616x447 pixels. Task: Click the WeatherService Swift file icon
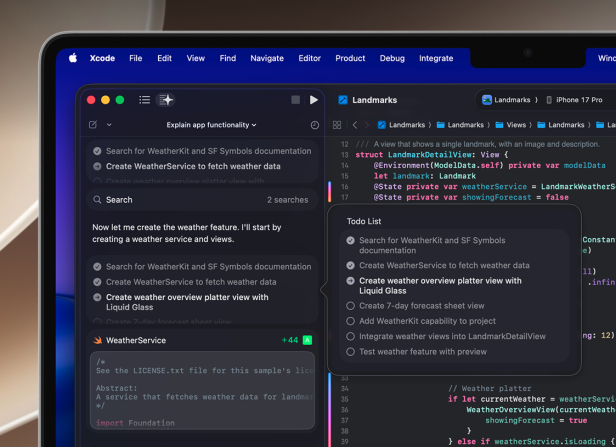pyautogui.click(x=97, y=340)
